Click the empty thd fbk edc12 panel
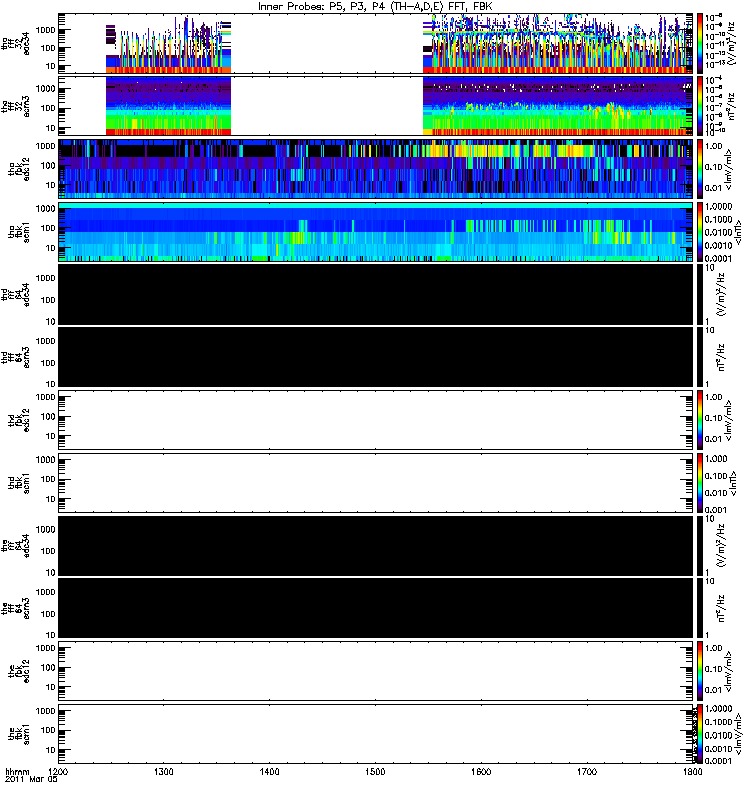The image size is (750, 800). tap(376, 420)
